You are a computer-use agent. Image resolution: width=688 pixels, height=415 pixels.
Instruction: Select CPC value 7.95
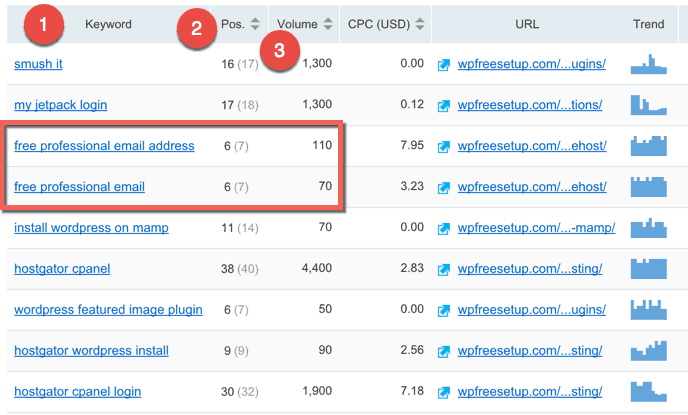coord(412,145)
